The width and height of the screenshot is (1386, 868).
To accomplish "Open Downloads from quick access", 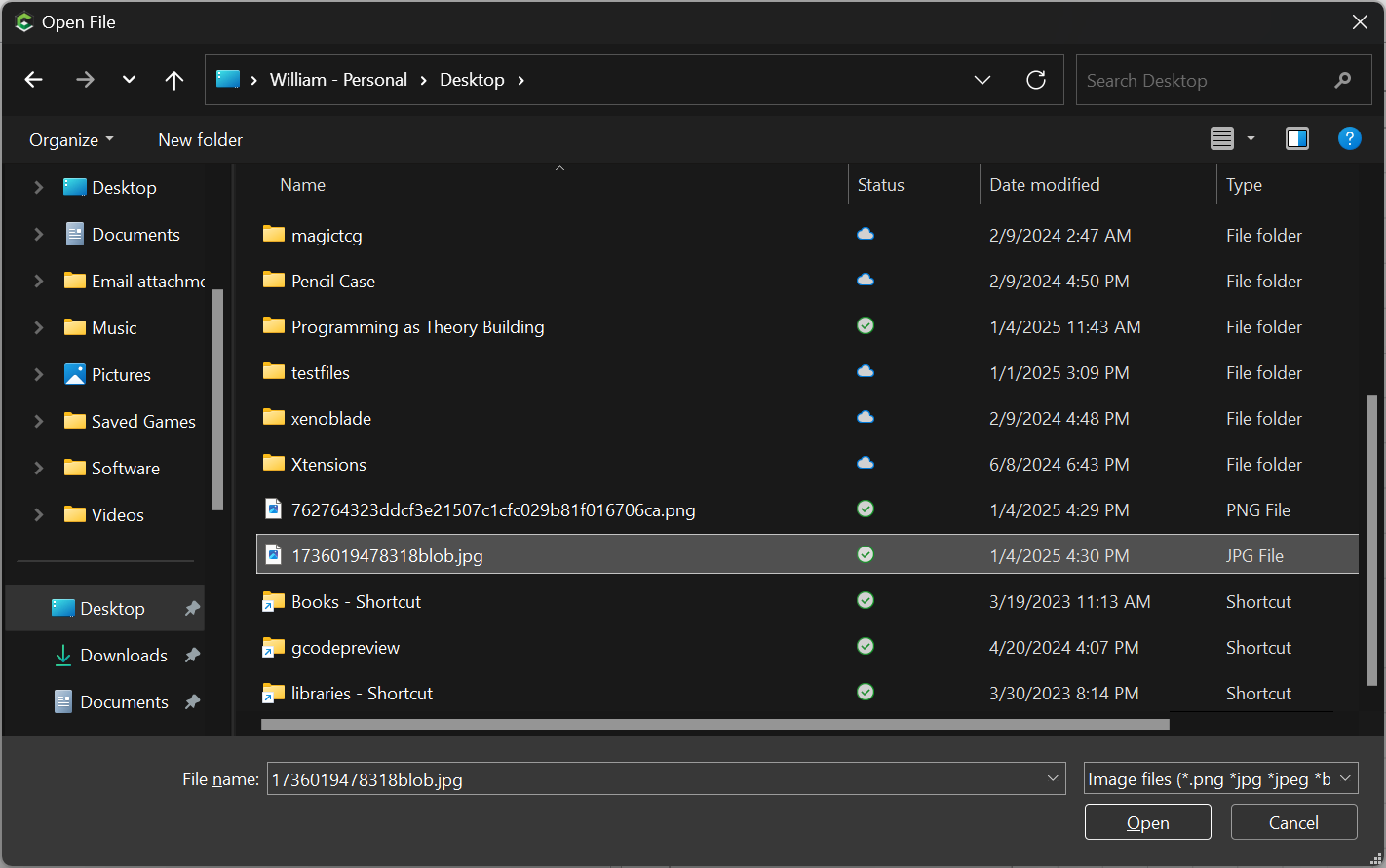I will (x=124, y=655).
